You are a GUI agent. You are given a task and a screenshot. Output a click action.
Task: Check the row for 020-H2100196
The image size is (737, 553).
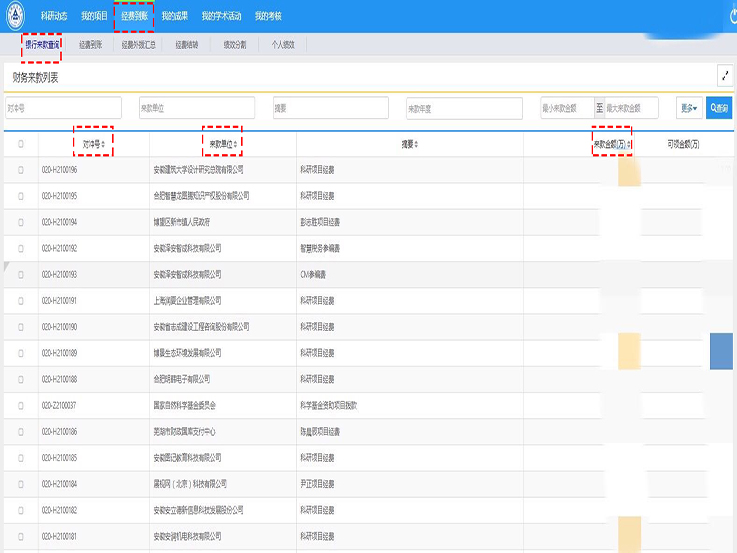pyautogui.click(x=21, y=170)
